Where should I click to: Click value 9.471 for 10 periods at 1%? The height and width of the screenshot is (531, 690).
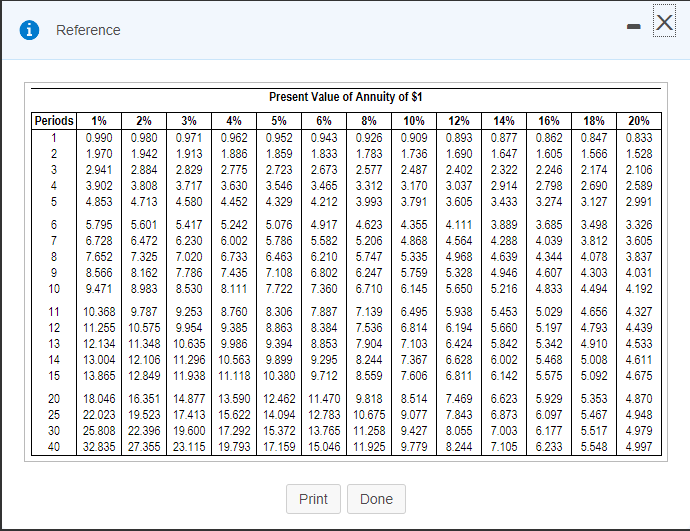click(x=99, y=289)
